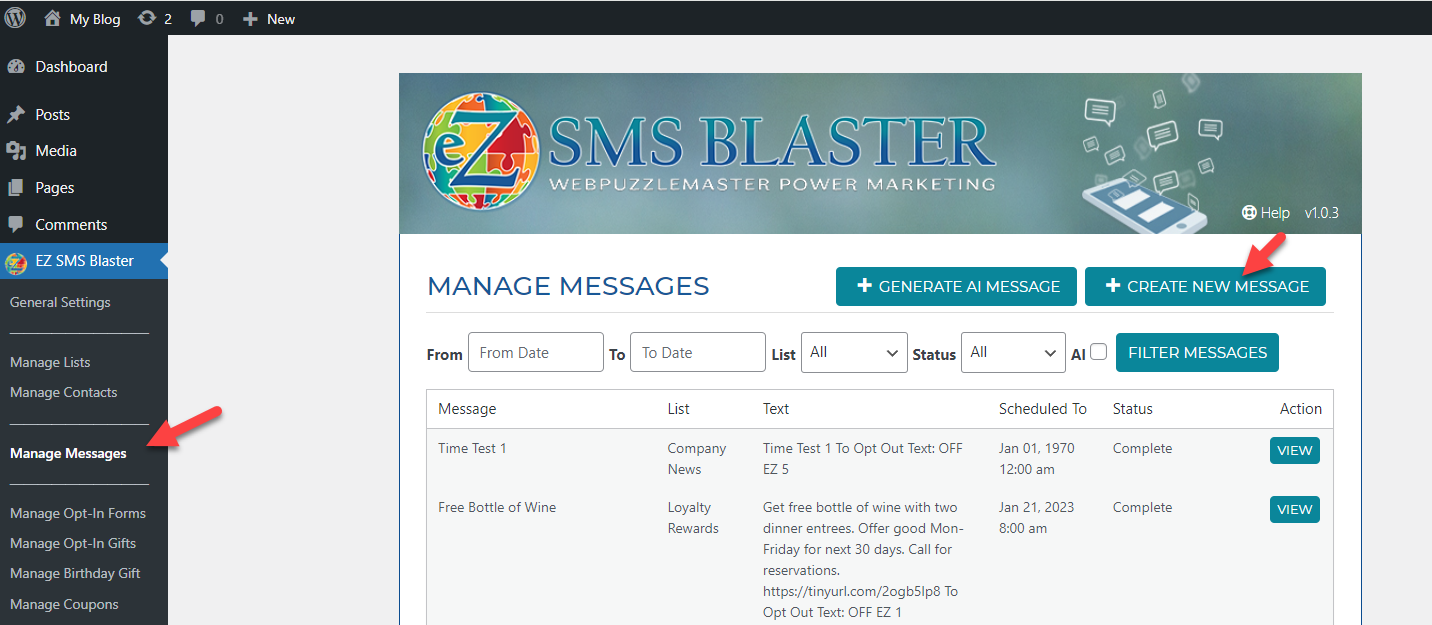Click the Comments icon in sidebar
The height and width of the screenshot is (625, 1432).
pyautogui.click(x=16, y=225)
